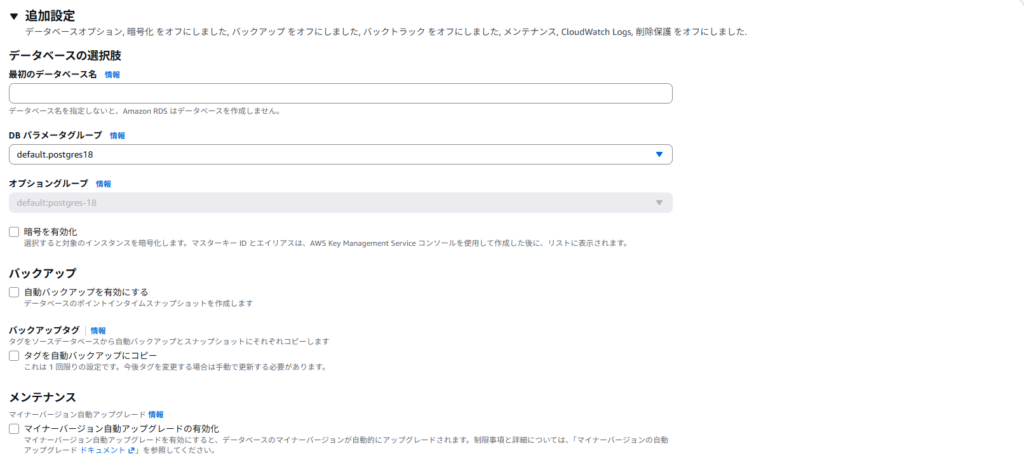Click the blue dropdown arrow of DB パラメータグループ
The width and height of the screenshot is (1024, 465).
pos(659,155)
